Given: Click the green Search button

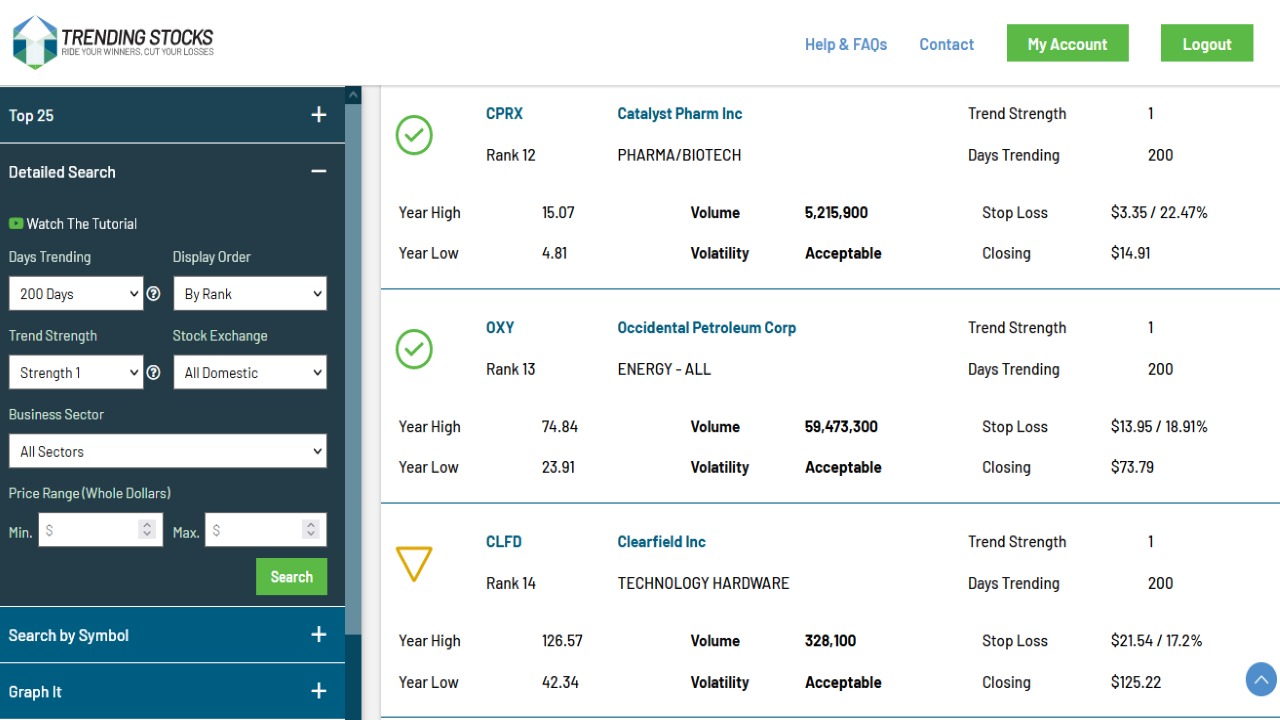Looking at the screenshot, I should [x=291, y=577].
